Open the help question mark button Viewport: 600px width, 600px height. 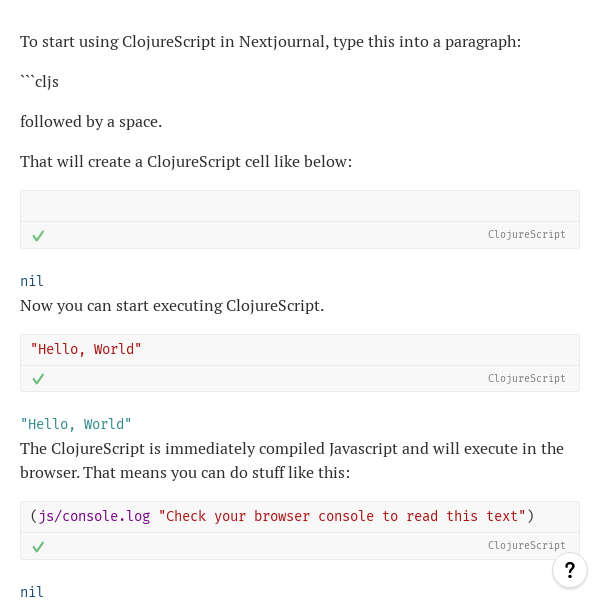[569, 570]
